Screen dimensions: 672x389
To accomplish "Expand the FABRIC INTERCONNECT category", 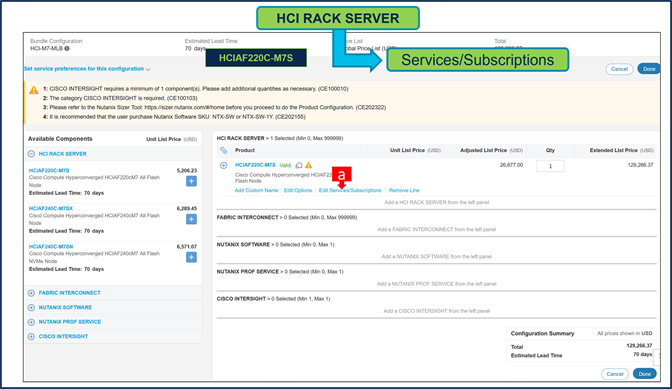I will click(31, 293).
